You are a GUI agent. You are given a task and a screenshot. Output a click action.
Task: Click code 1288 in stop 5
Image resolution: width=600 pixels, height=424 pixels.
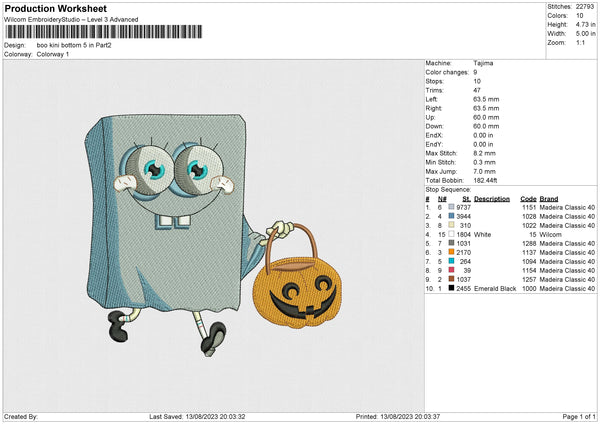point(529,243)
